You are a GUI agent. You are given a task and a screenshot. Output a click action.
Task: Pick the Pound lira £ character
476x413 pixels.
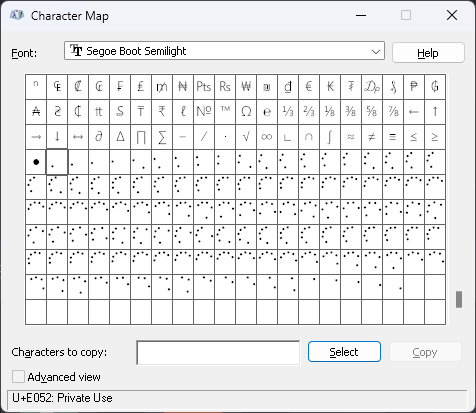pyautogui.click(x=141, y=87)
